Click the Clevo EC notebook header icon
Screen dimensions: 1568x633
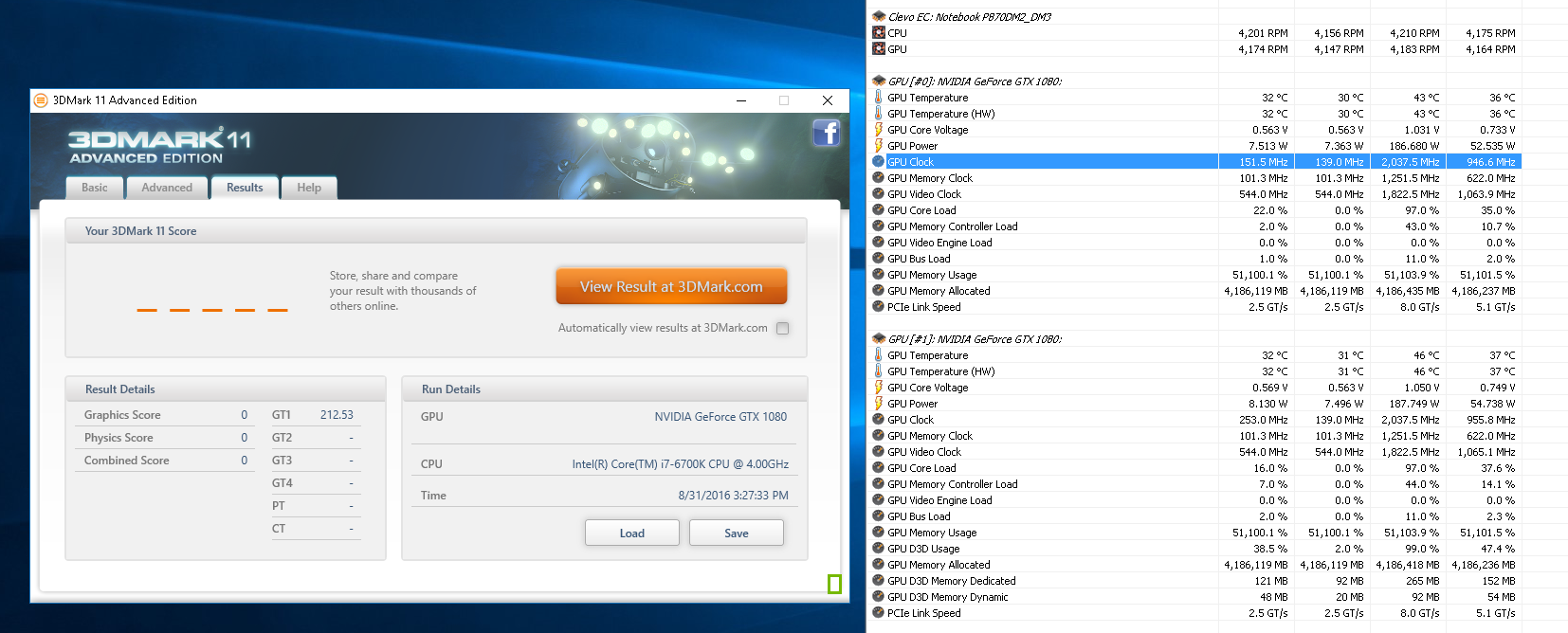(x=879, y=17)
